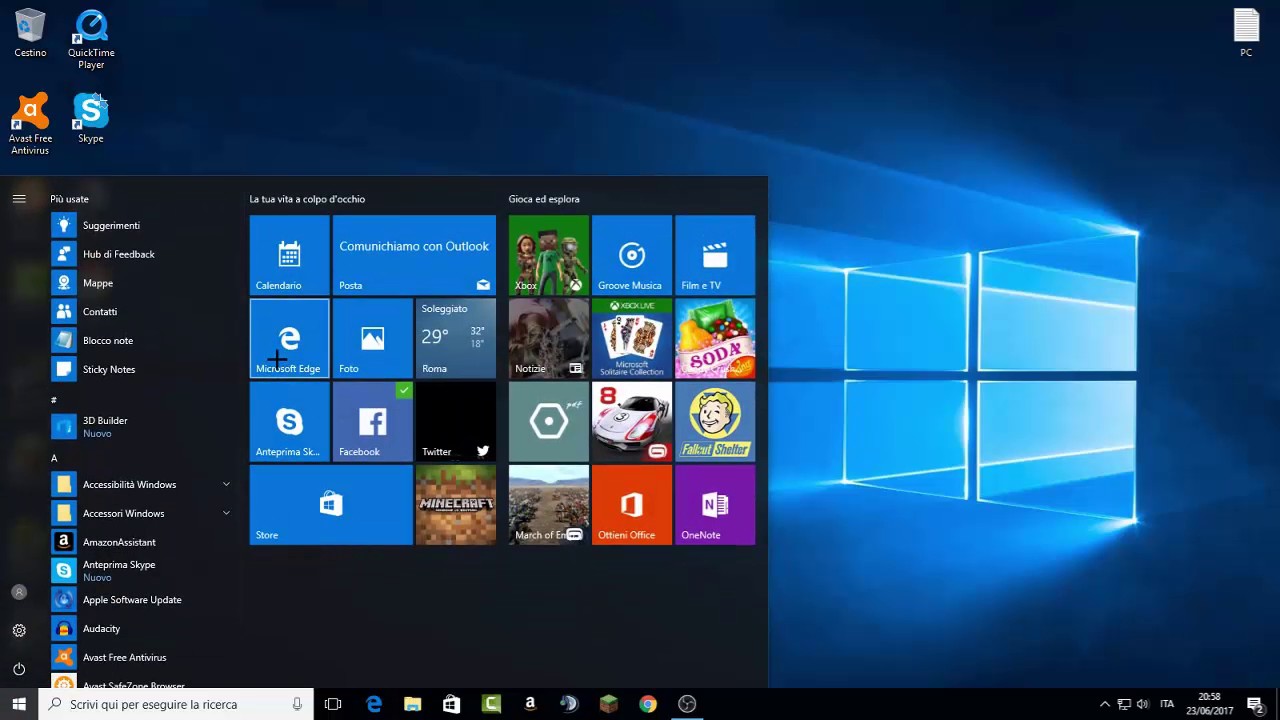Open the Calendario tile
The width and height of the screenshot is (1280, 720).
point(289,255)
